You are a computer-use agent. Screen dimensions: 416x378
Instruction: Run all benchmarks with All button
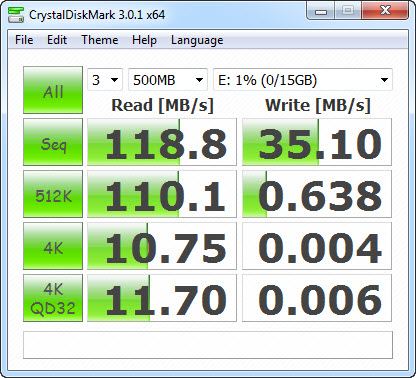pyautogui.click(x=53, y=90)
